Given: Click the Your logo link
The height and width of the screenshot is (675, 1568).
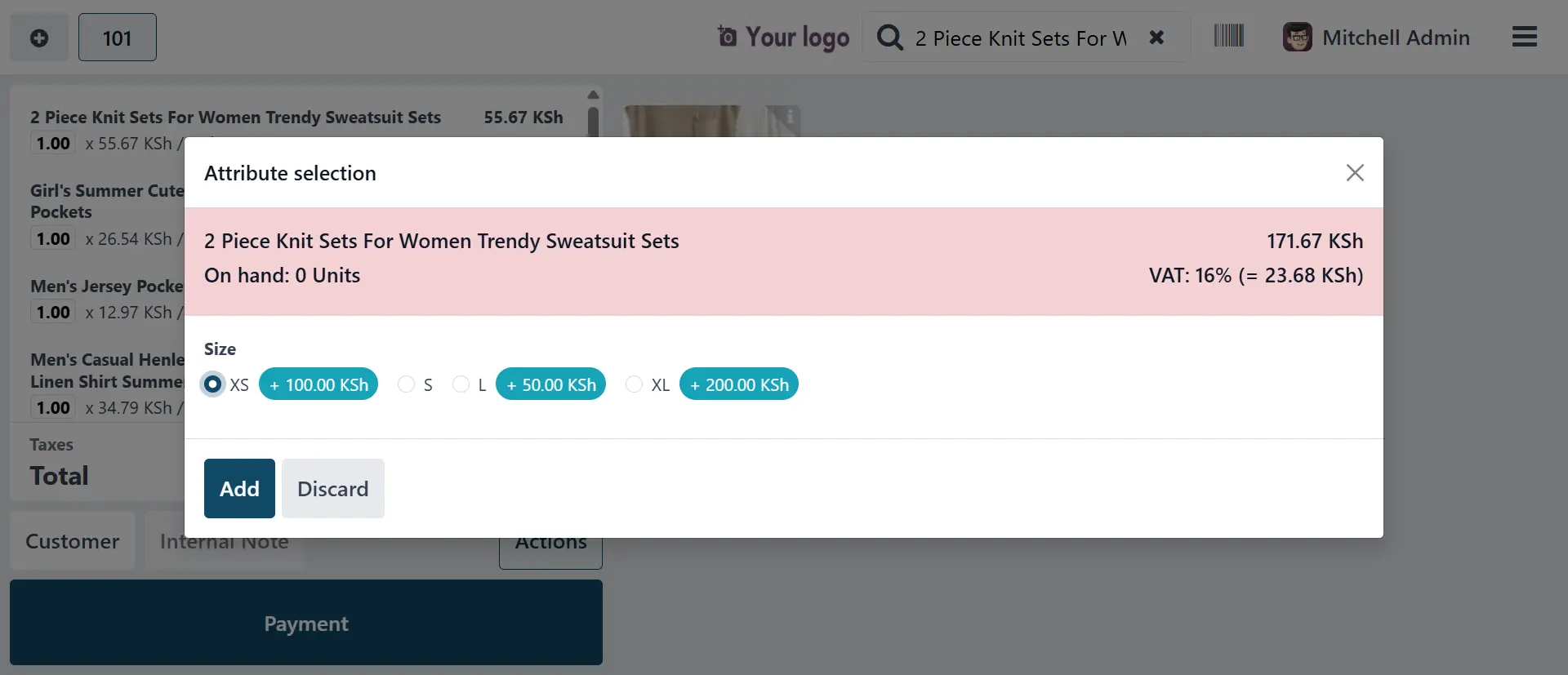Looking at the screenshot, I should [783, 38].
